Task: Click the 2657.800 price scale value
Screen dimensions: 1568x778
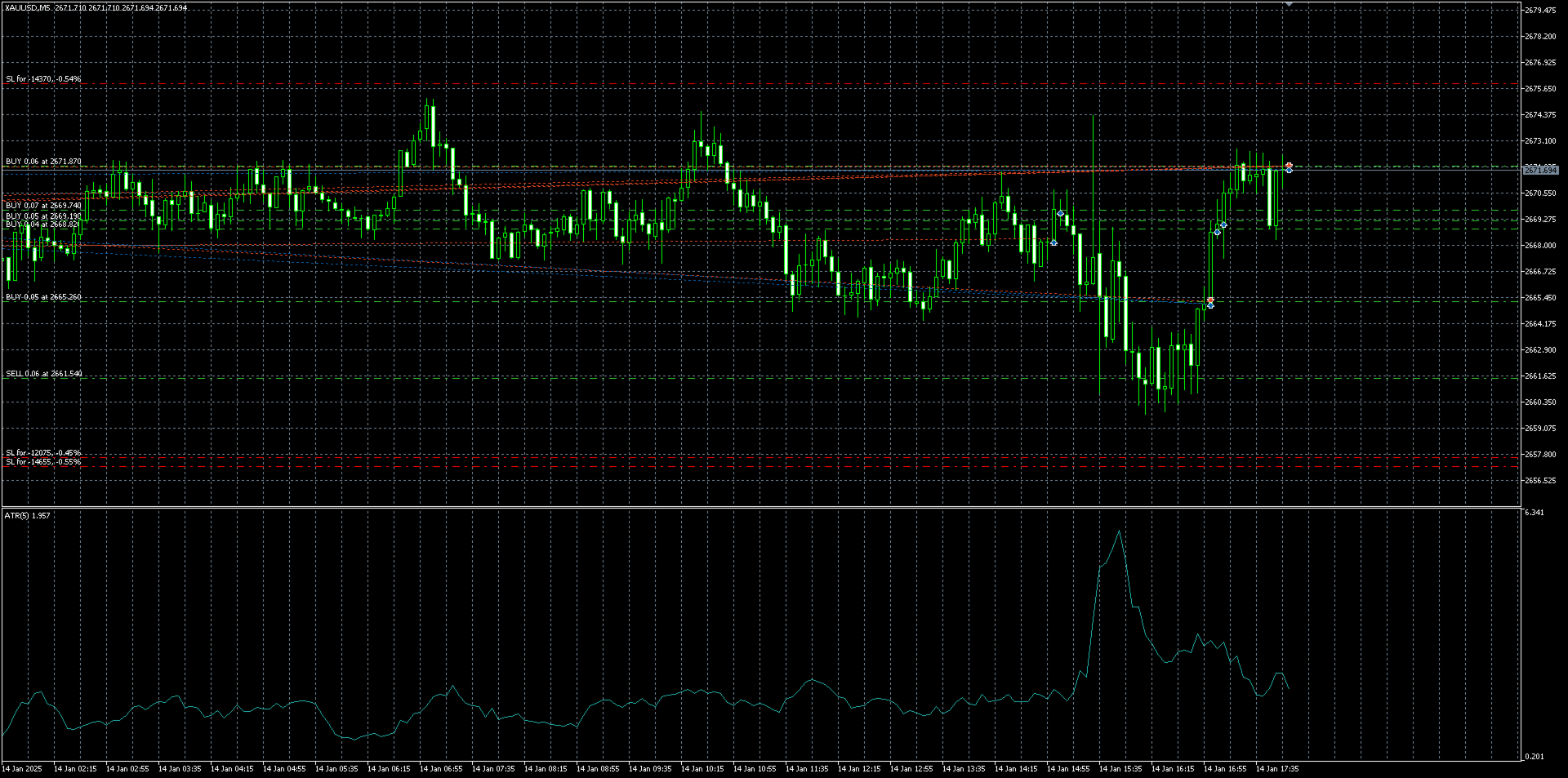Action: (1540, 455)
